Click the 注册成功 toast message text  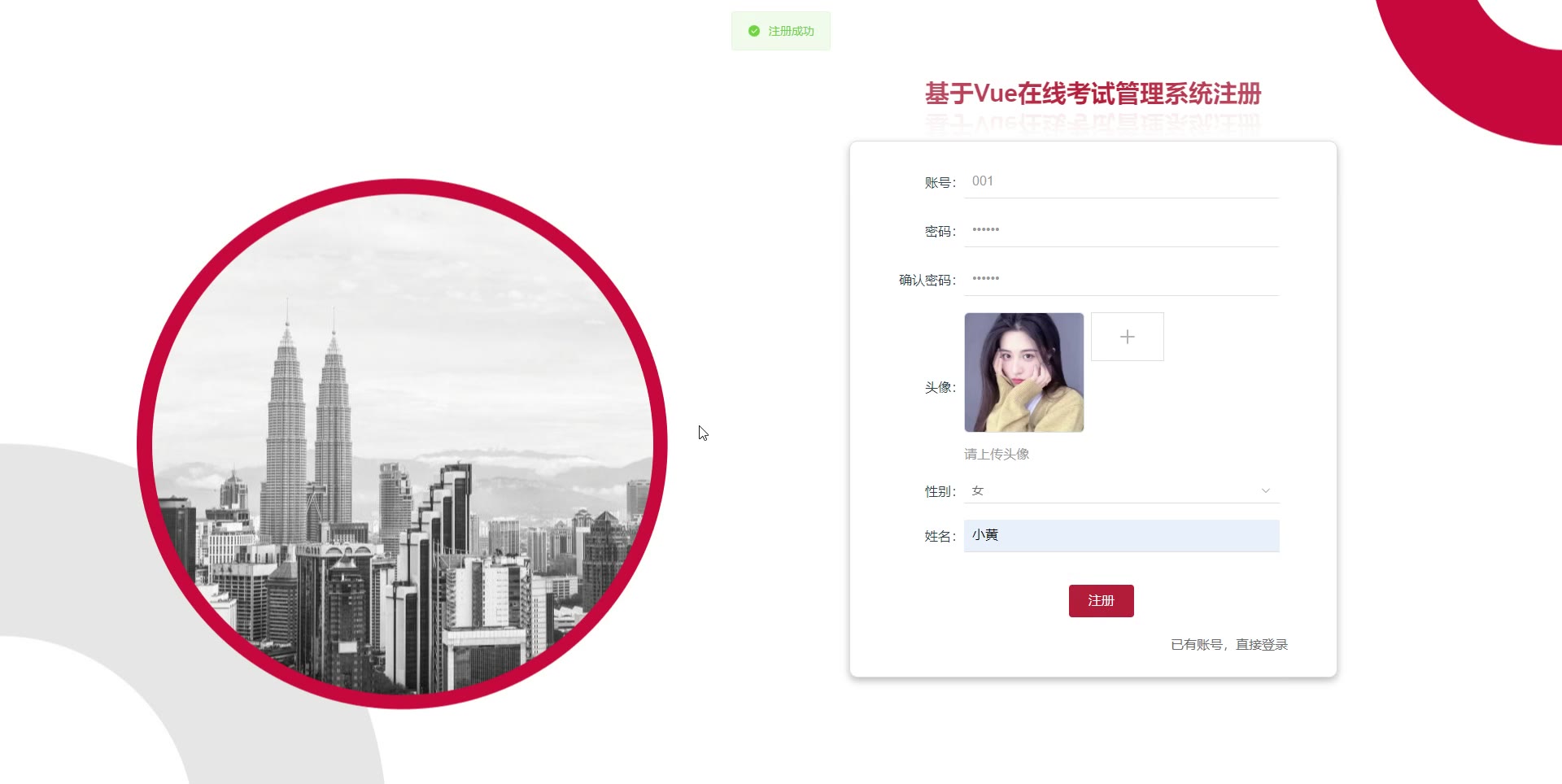point(791,31)
